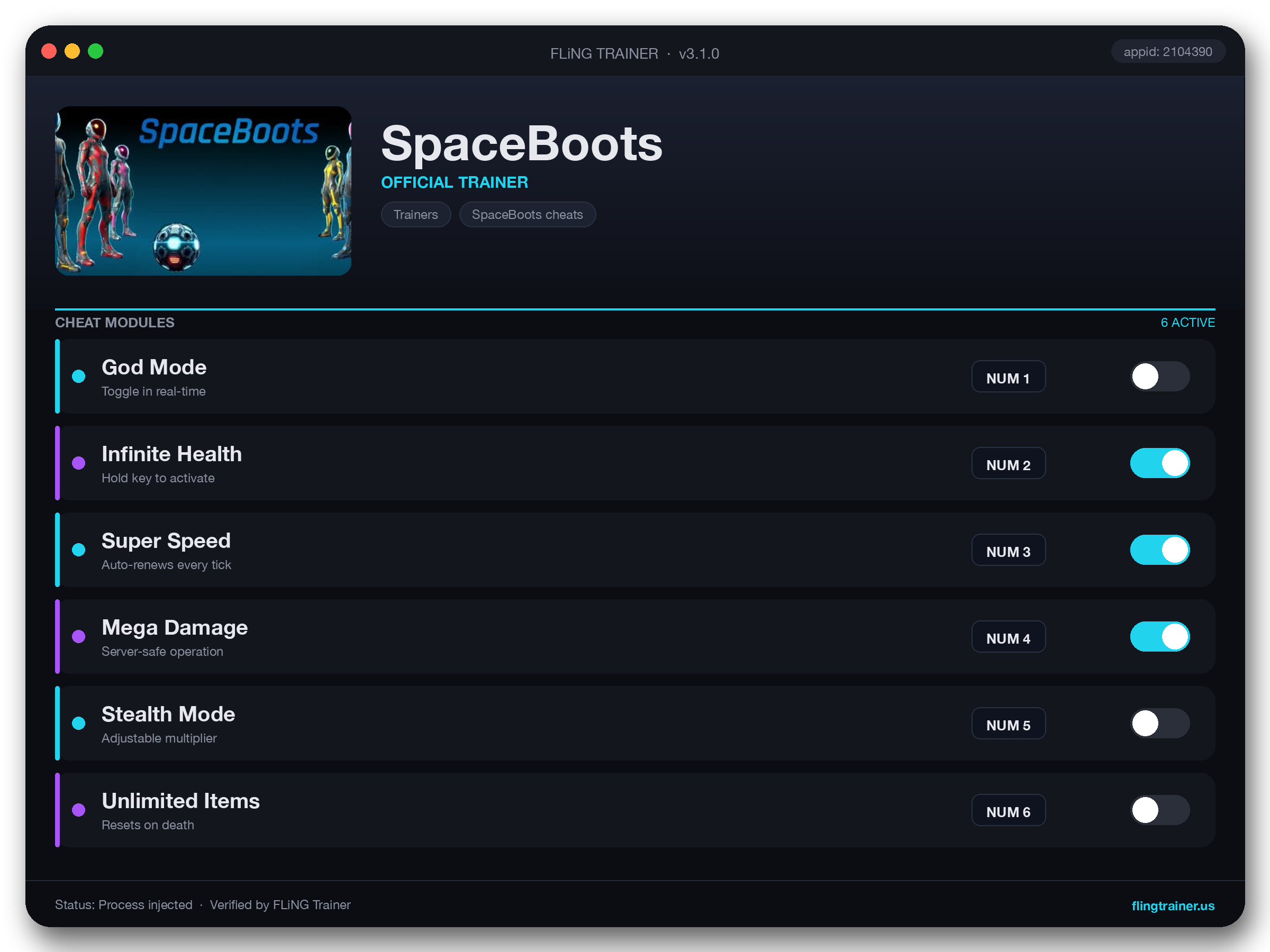Image resolution: width=1270 pixels, height=952 pixels.
Task: Click the large SpaceBoots heading
Action: [521, 143]
